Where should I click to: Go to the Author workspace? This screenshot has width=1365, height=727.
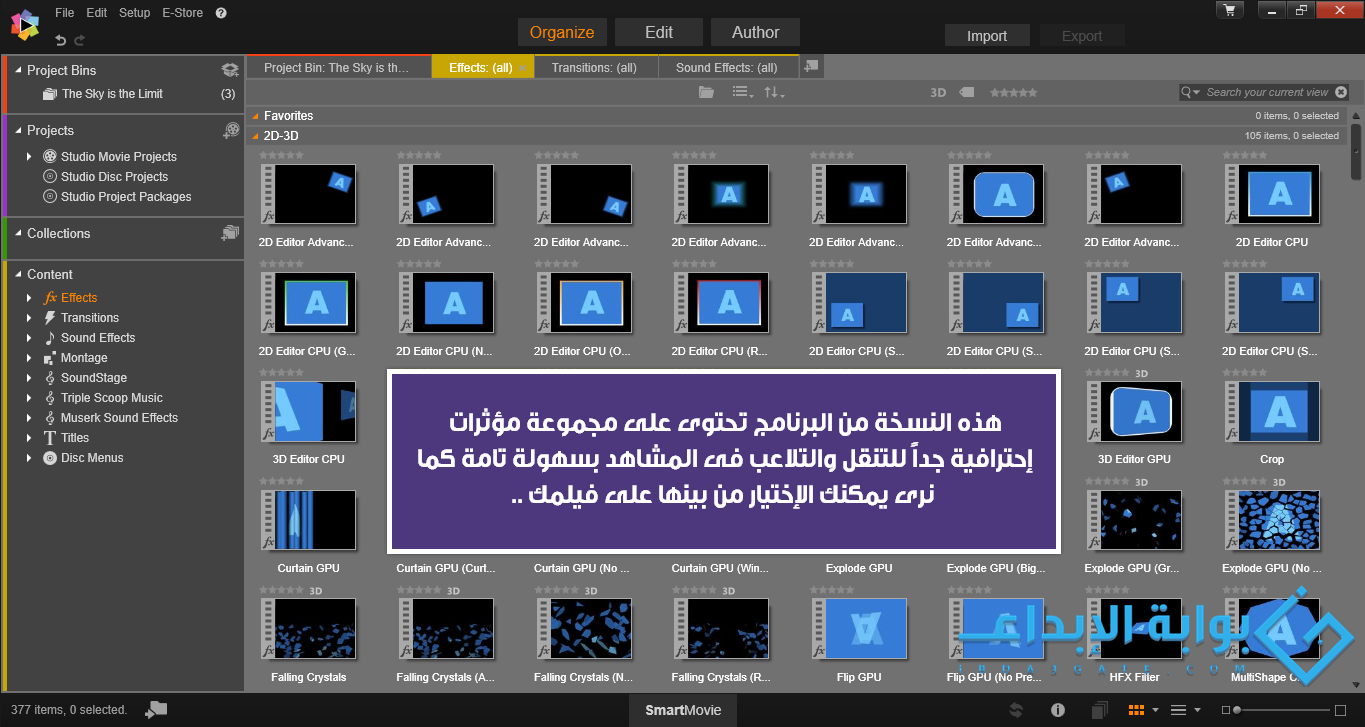pos(755,32)
